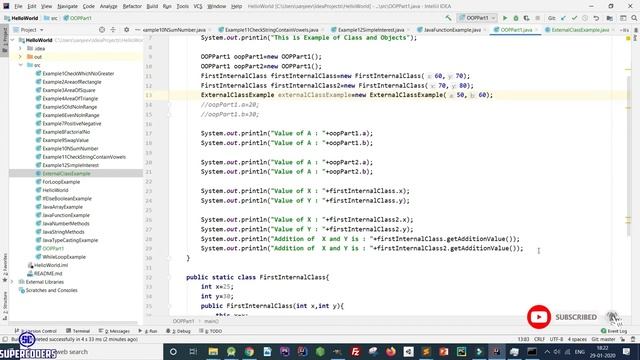The height and width of the screenshot is (360, 640).
Task: Select OOPPart1 in the project tree
Action: coord(53,248)
